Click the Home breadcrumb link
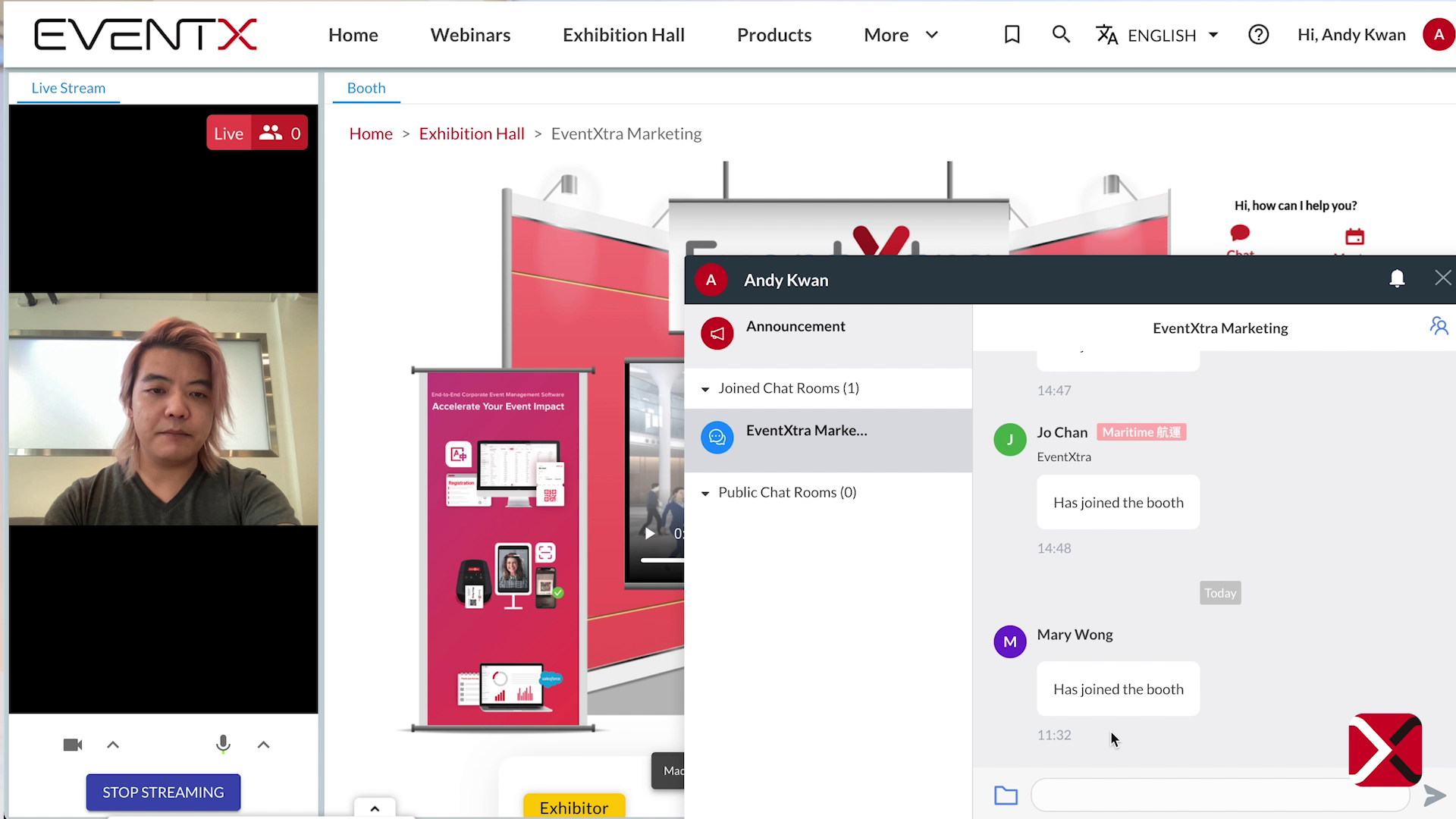Screen dimensions: 1456x819 371,133
